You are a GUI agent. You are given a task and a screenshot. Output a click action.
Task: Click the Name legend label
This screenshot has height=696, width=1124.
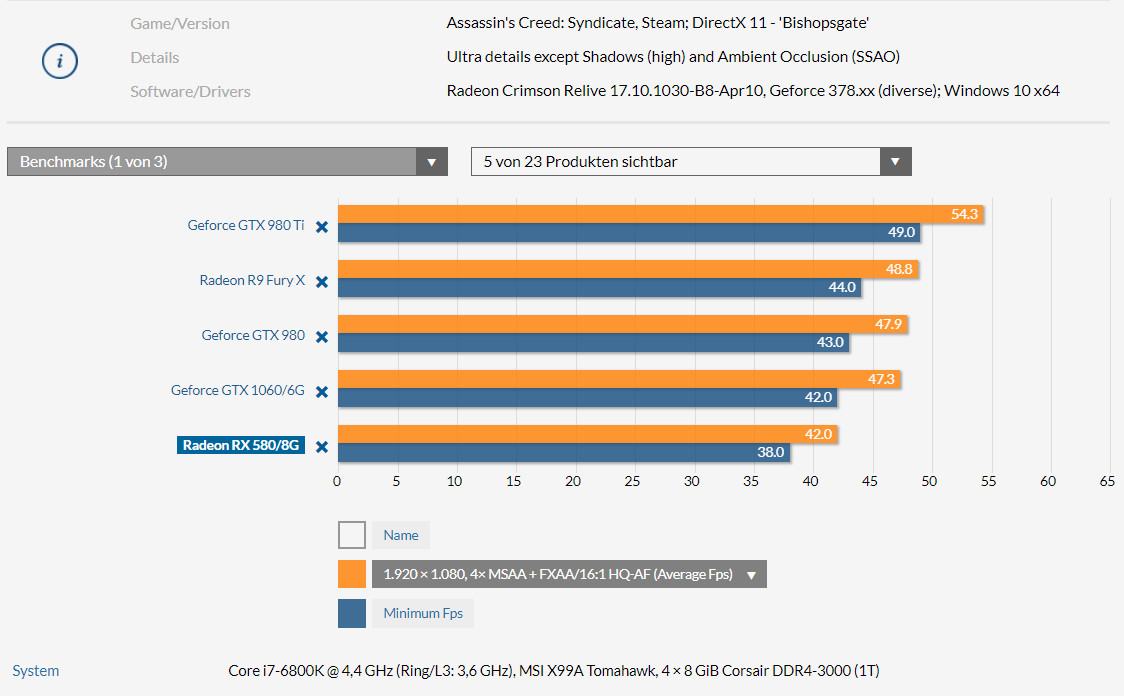point(401,535)
